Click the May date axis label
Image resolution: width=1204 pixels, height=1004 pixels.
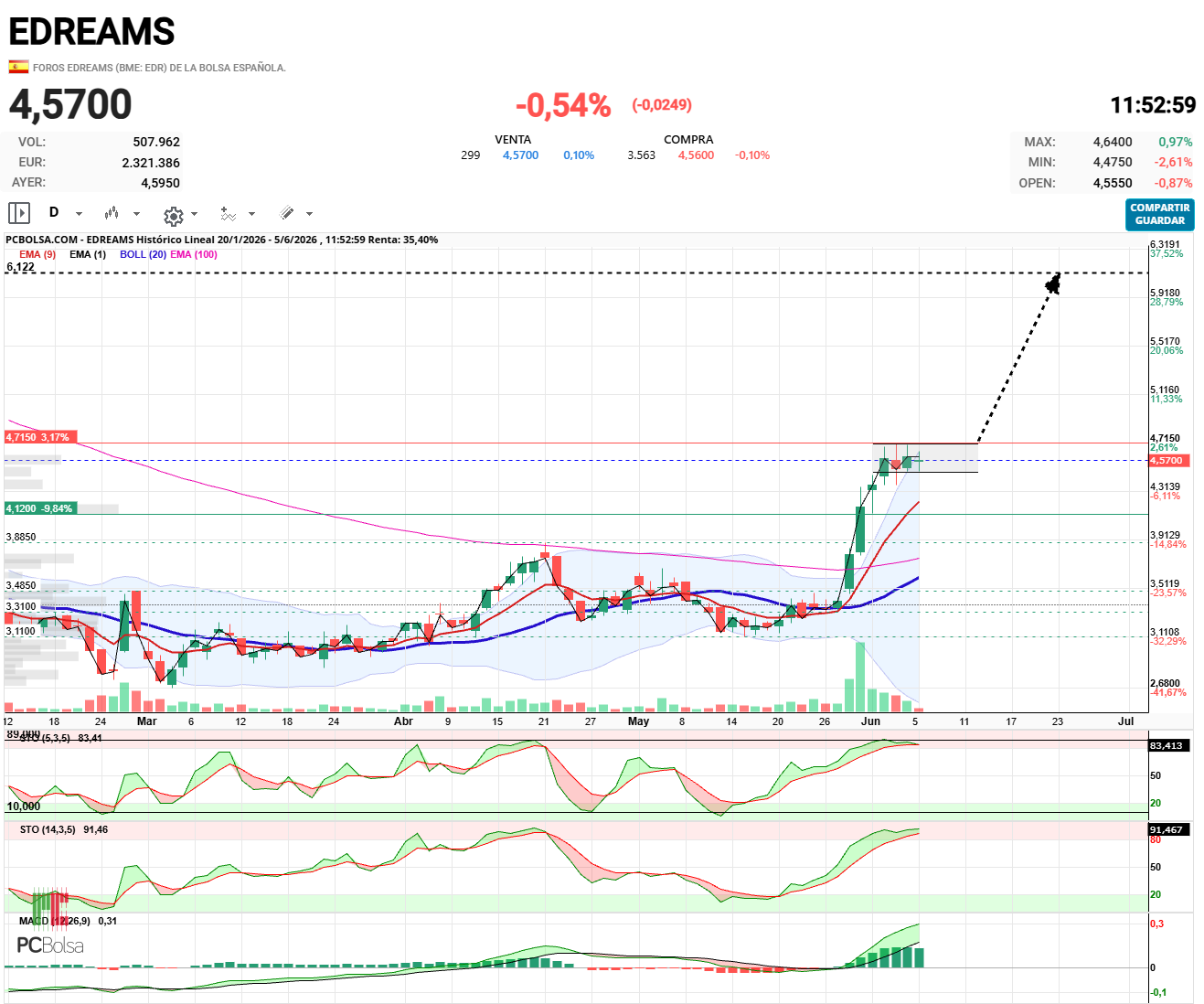click(638, 721)
